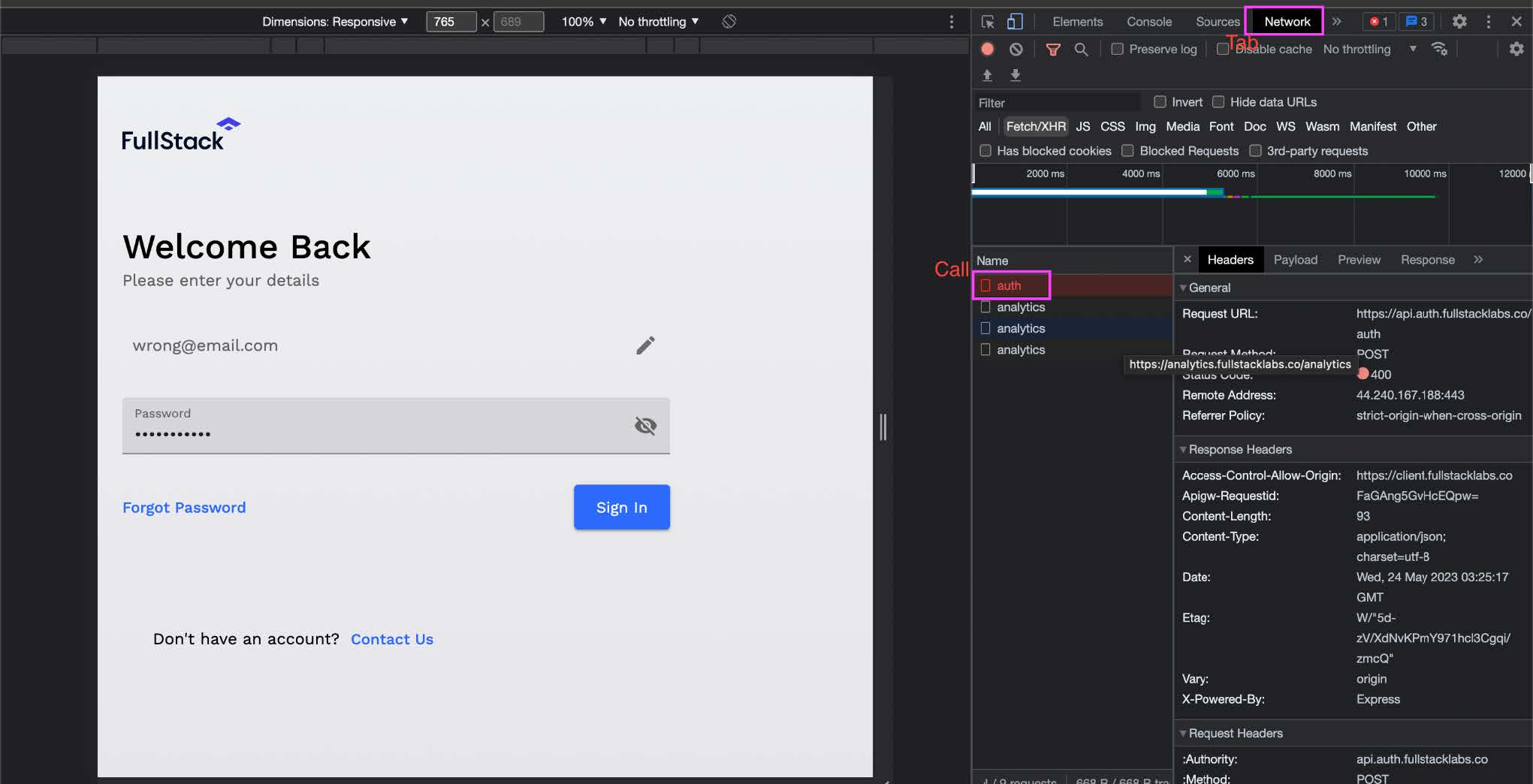The width and height of the screenshot is (1533, 784).
Task: Filter requests by All types
Action: [x=985, y=126]
